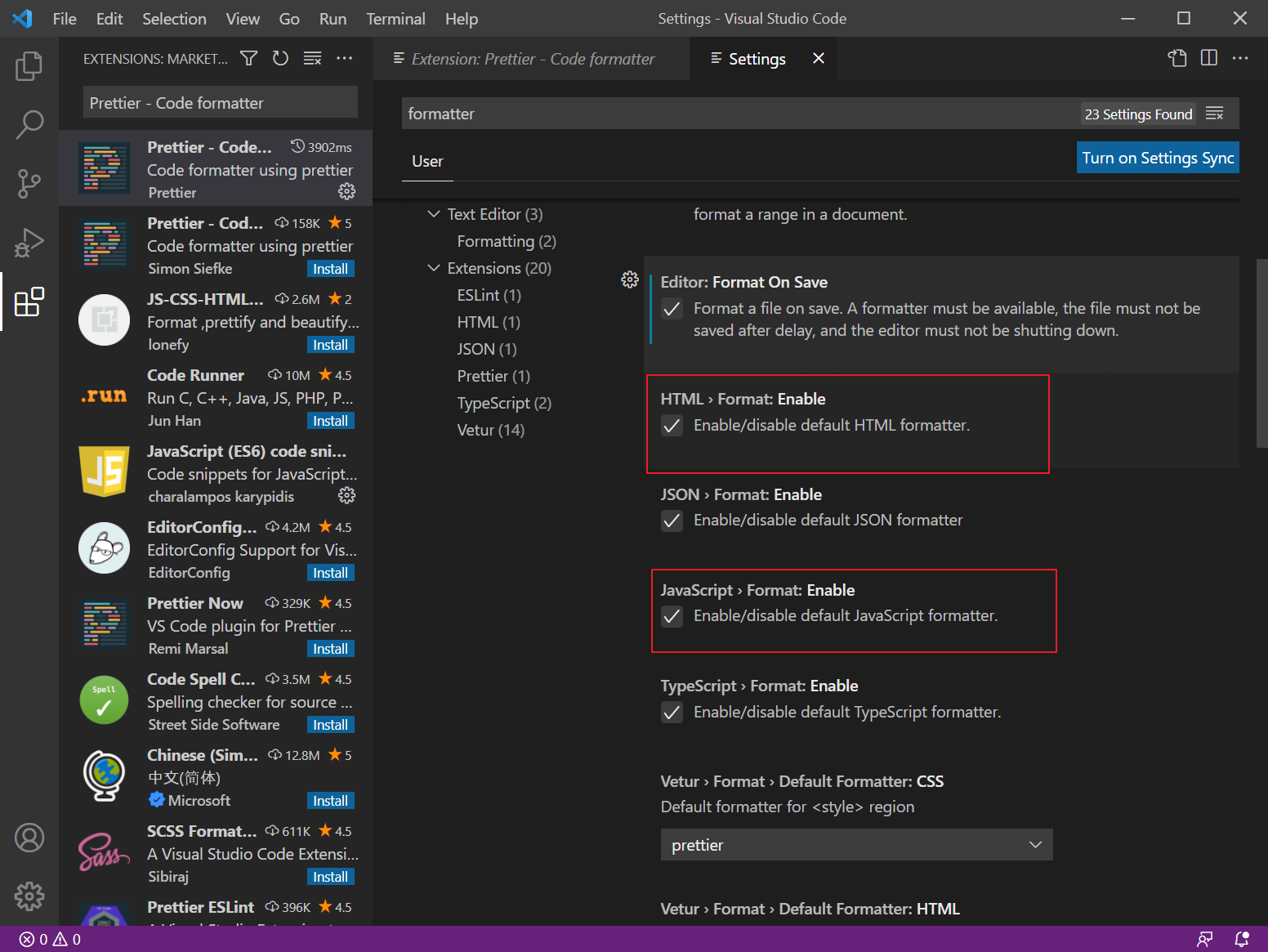Show errors and warnings in status bar

[x=50, y=940]
